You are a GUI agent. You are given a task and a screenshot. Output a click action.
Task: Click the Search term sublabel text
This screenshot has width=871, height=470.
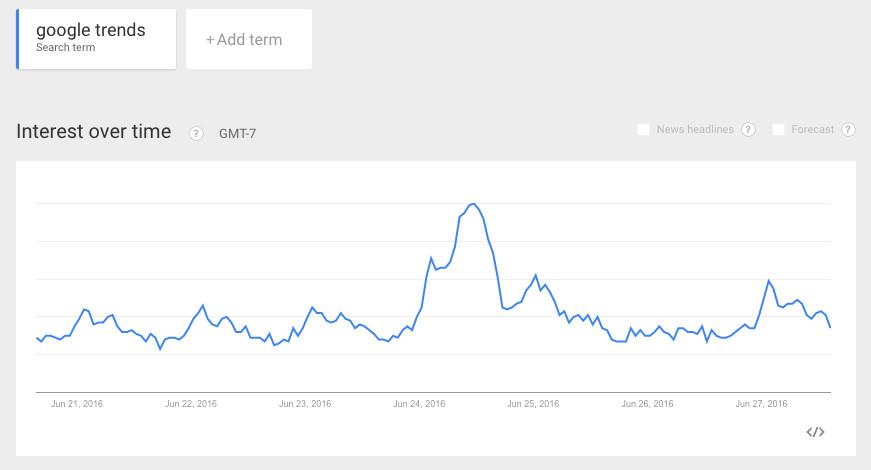click(66, 47)
